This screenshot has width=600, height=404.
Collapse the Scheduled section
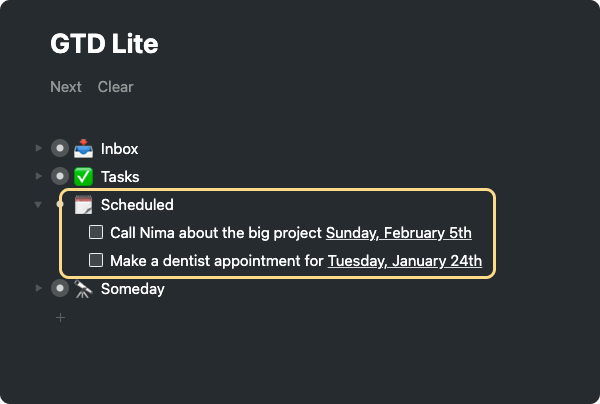tap(38, 205)
